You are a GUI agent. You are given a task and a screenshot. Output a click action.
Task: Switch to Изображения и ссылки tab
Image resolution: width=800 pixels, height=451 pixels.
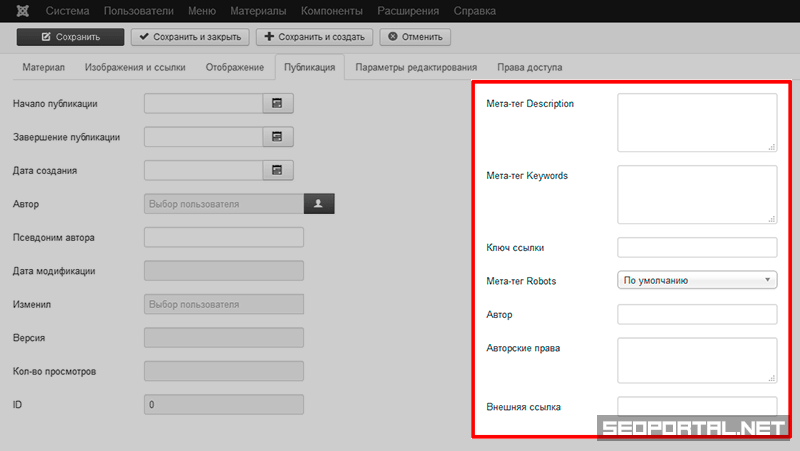pos(135,67)
